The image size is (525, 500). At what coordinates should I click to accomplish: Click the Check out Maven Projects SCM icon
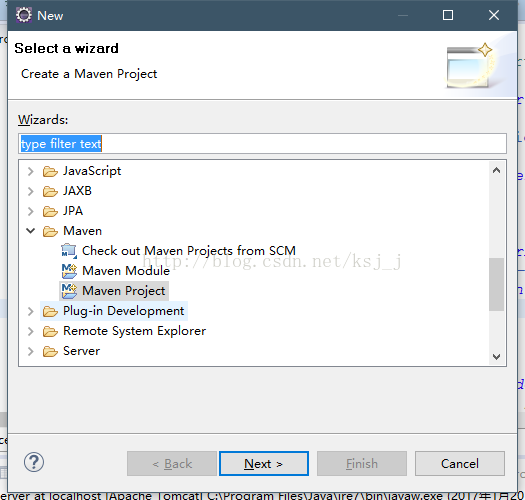click(x=69, y=251)
